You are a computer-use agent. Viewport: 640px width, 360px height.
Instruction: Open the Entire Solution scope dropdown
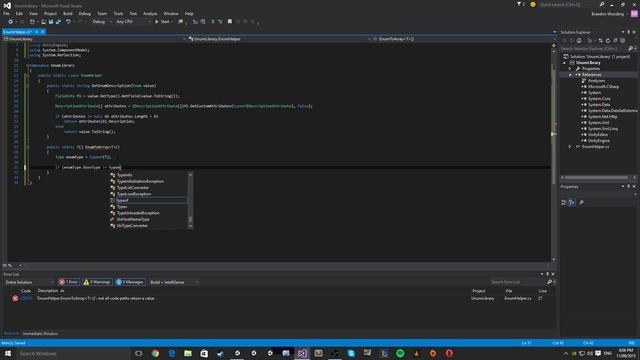tap(29, 282)
